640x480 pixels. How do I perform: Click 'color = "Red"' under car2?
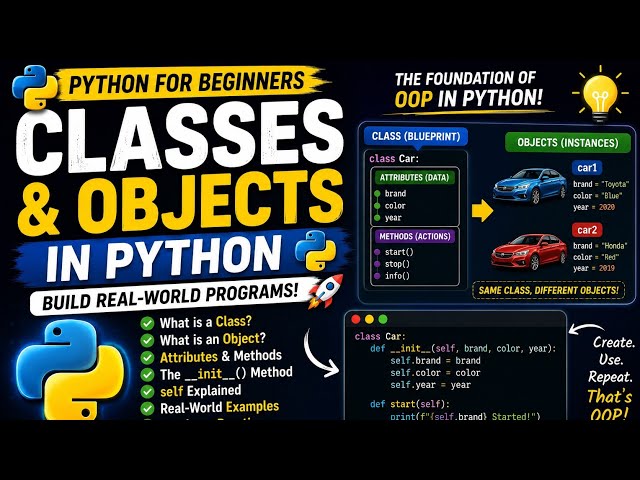point(596,257)
